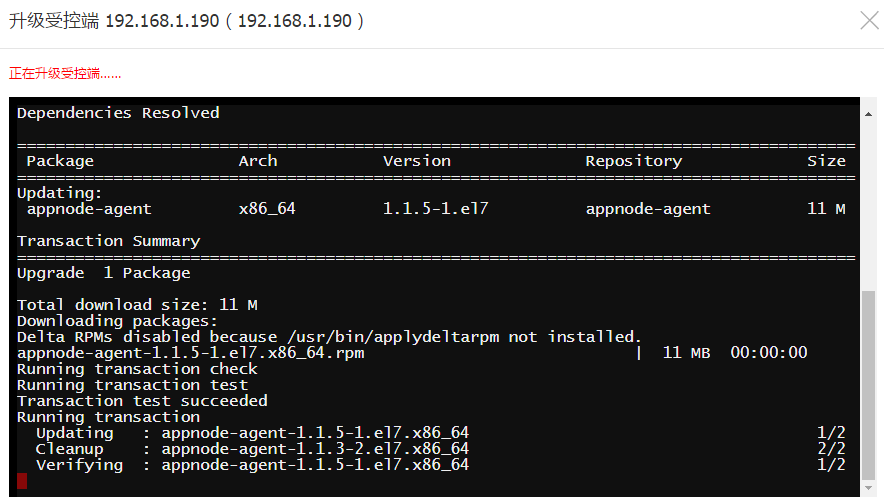
Task: Click the download time '00:00:00'
Action: tap(768, 353)
